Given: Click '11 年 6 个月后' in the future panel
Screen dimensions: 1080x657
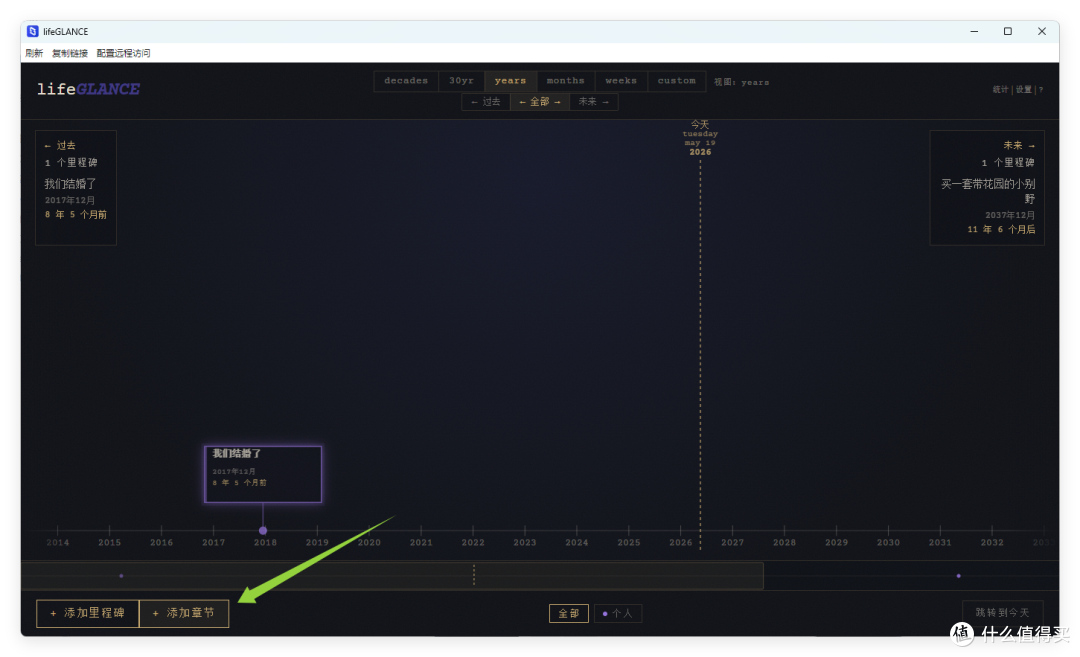Looking at the screenshot, I should pos(1001,229).
